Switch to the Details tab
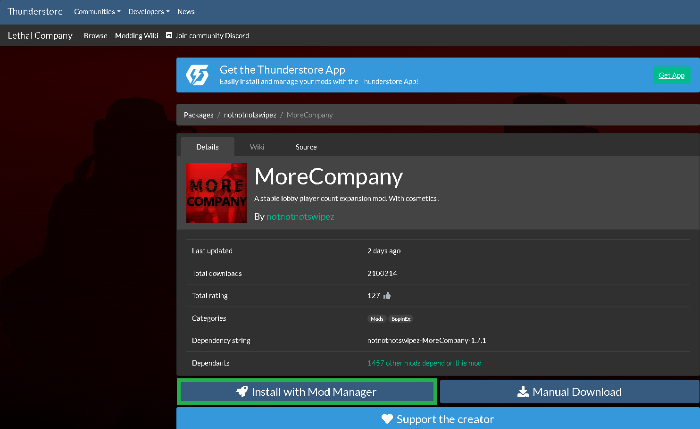The width and height of the screenshot is (700, 429). (207, 147)
